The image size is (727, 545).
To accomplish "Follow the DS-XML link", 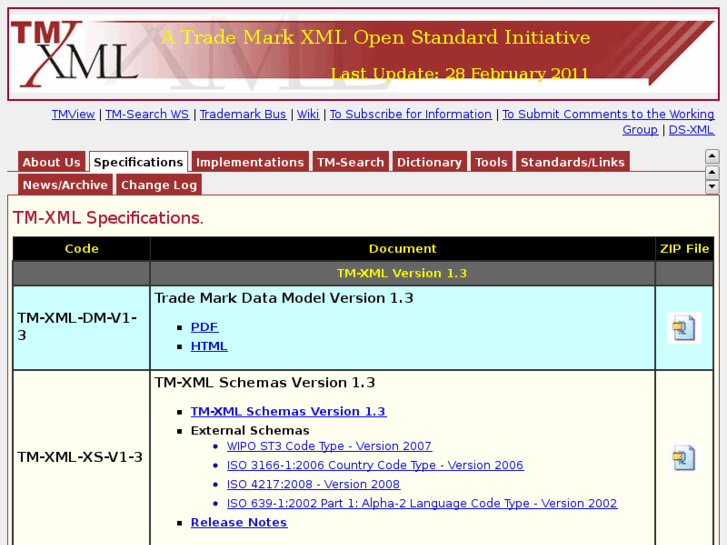I will (691, 130).
